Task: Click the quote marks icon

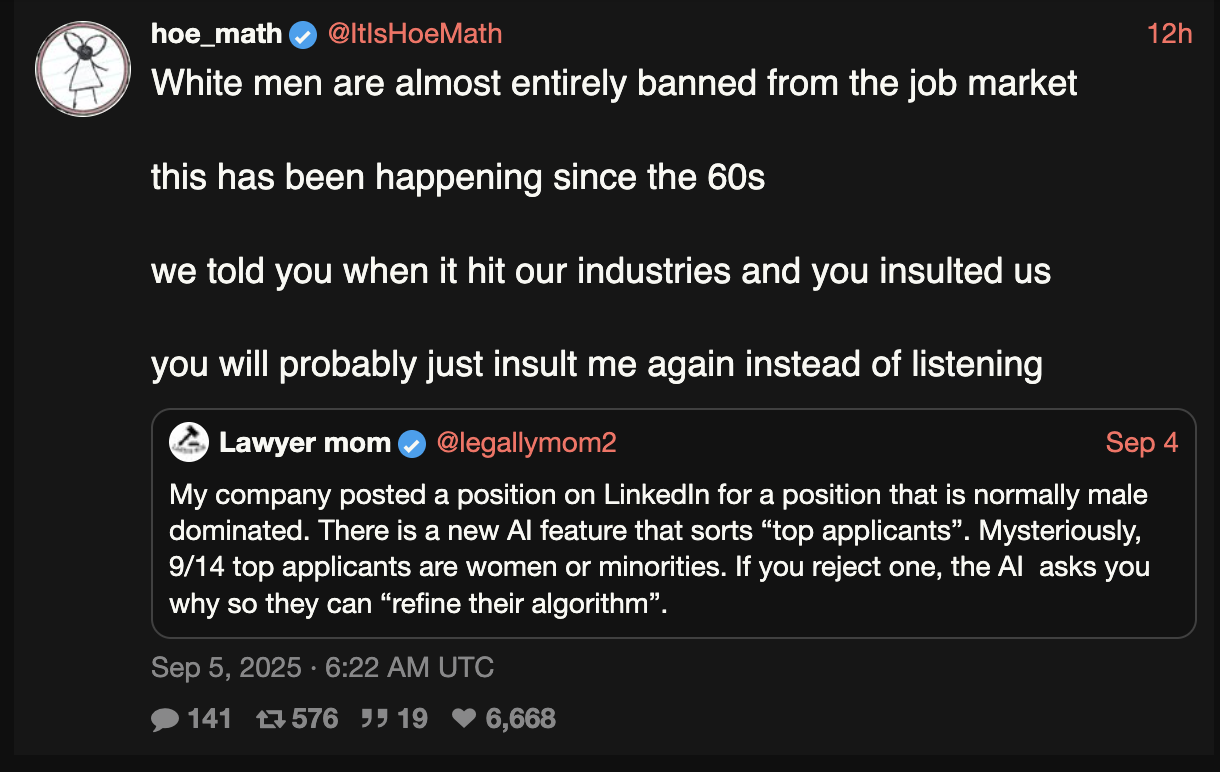Action: [x=376, y=718]
